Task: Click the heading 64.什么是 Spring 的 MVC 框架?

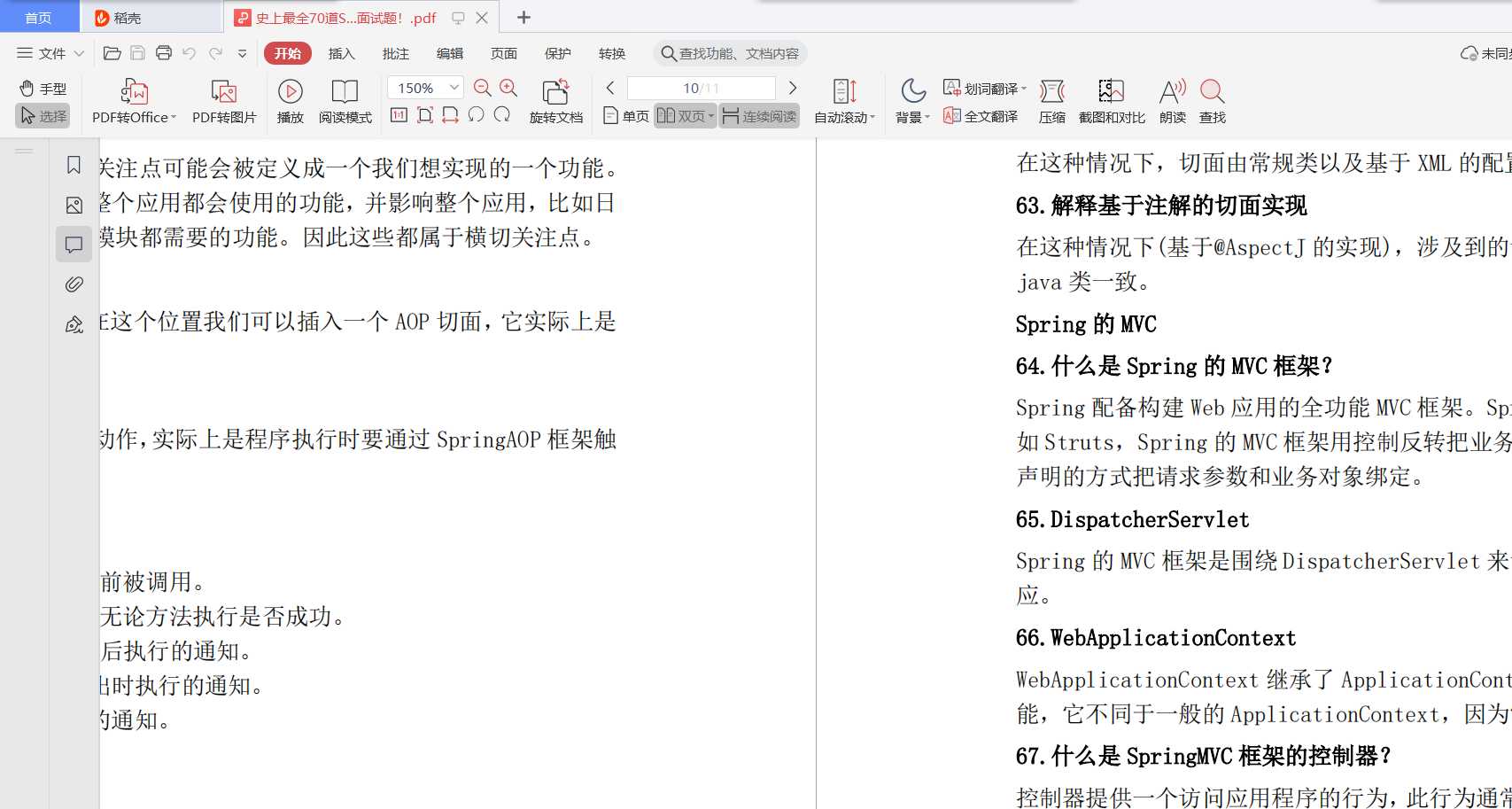Action: 1174,366
